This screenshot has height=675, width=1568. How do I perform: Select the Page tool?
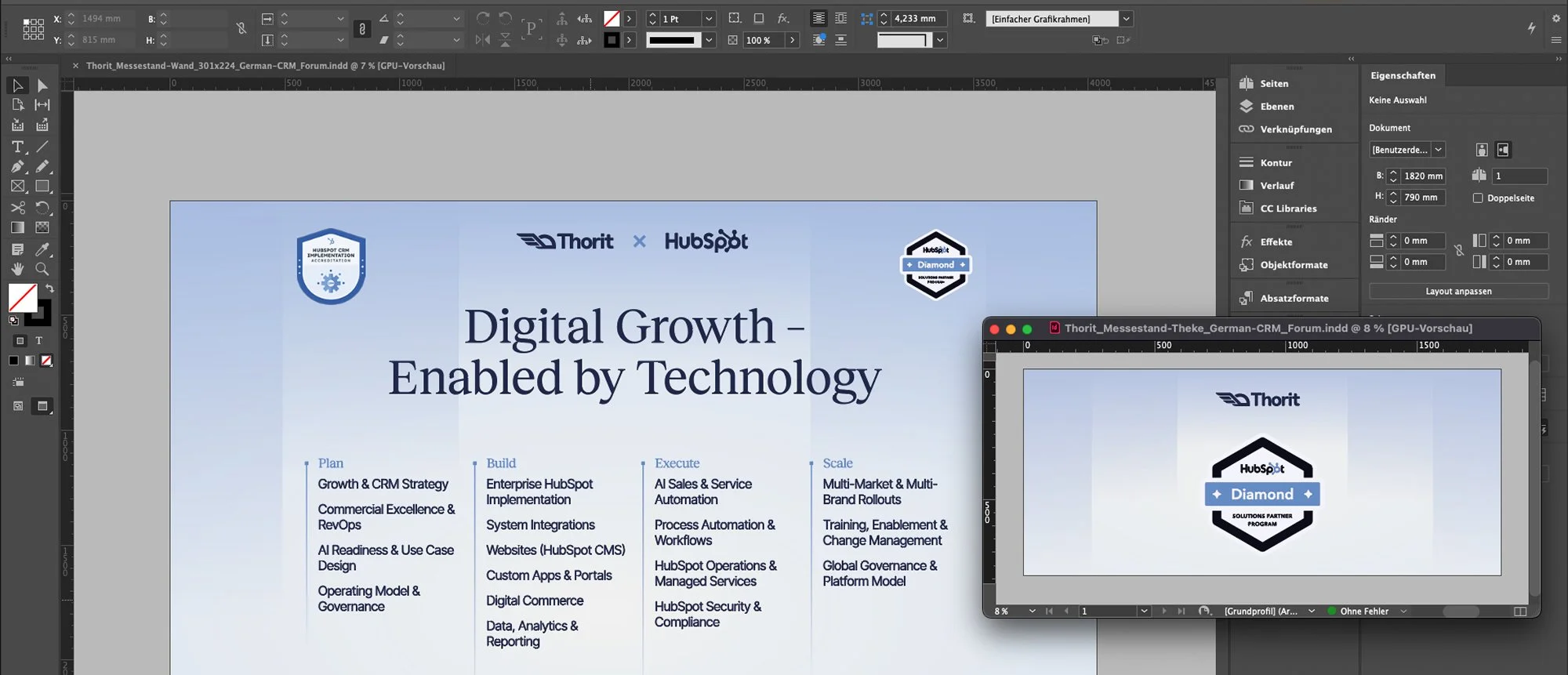(17, 104)
